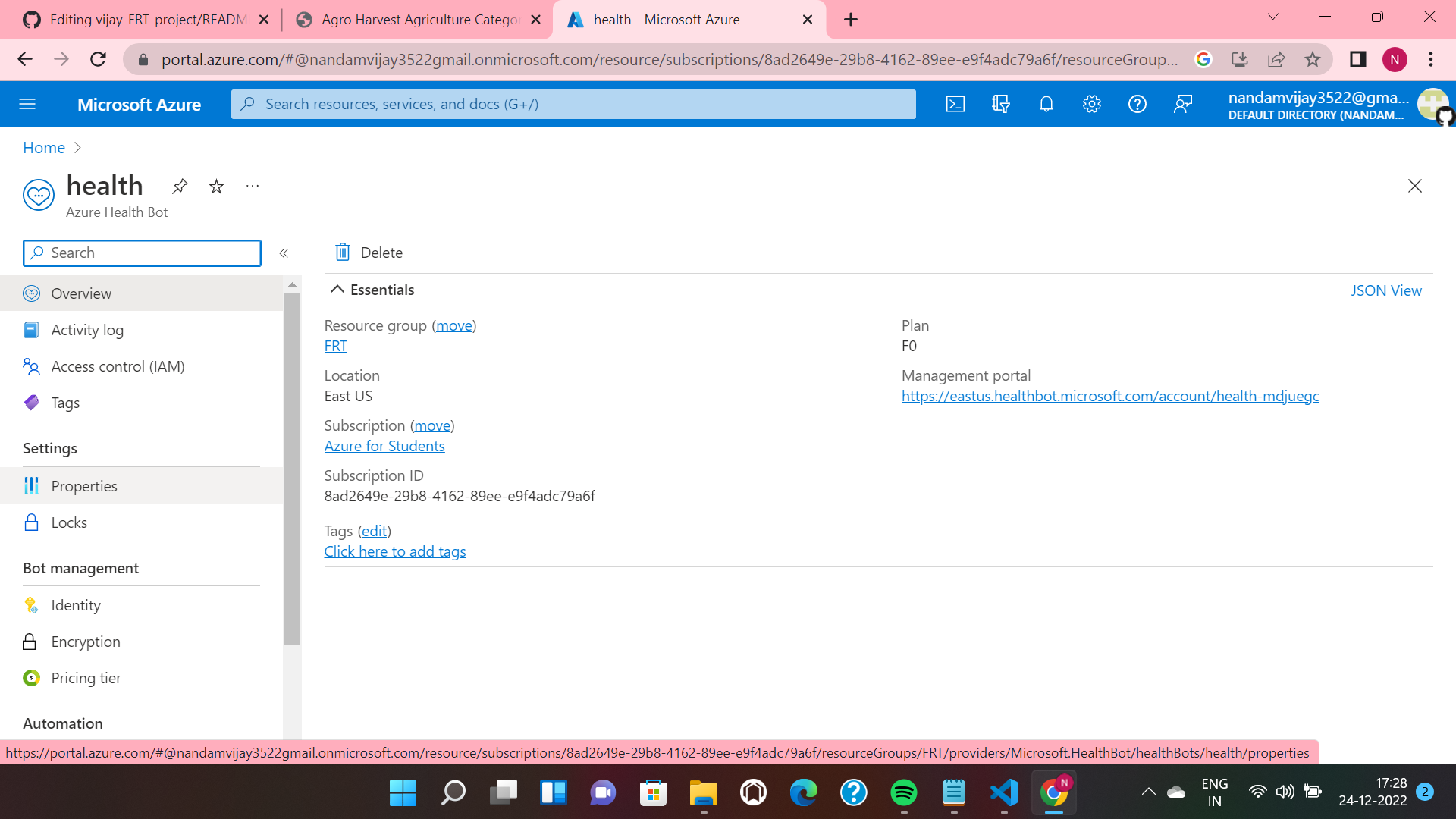This screenshot has width=1456, height=819.
Task: Open Azure portal settings gear
Action: (x=1092, y=105)
